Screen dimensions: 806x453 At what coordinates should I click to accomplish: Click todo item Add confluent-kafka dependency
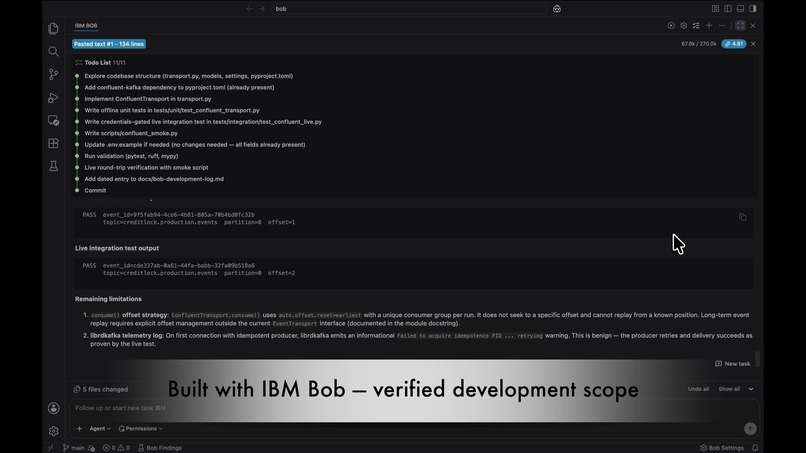click(x=179, y=87)
